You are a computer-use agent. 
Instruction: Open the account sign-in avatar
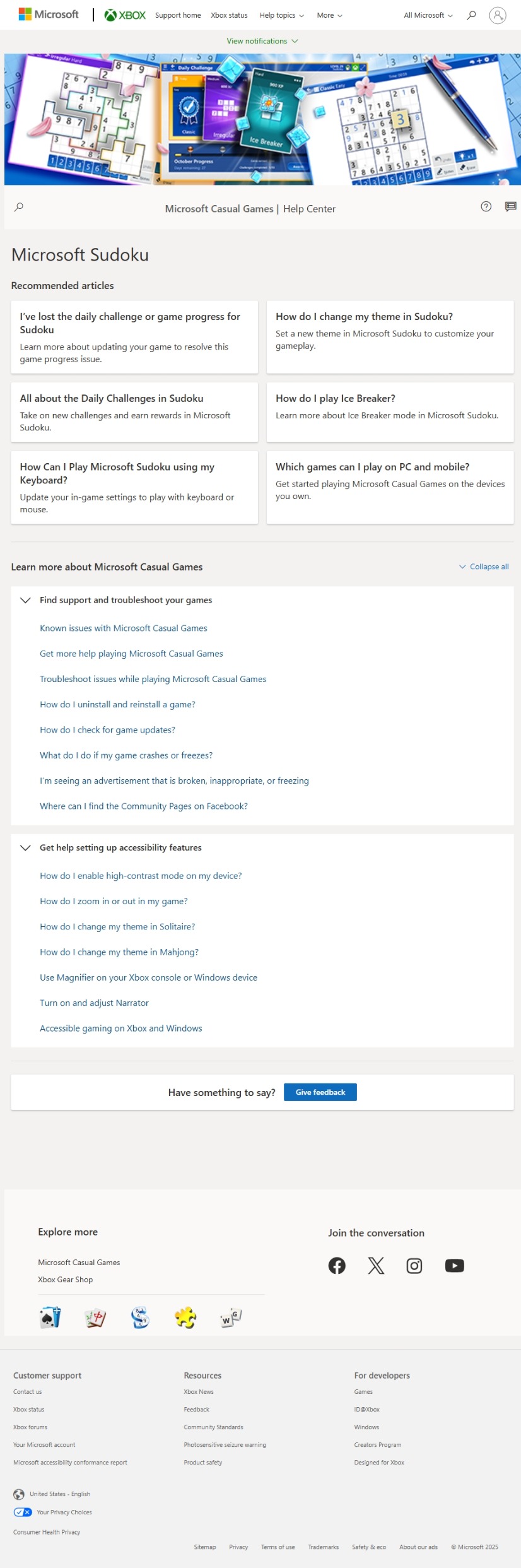click(498, 15)
